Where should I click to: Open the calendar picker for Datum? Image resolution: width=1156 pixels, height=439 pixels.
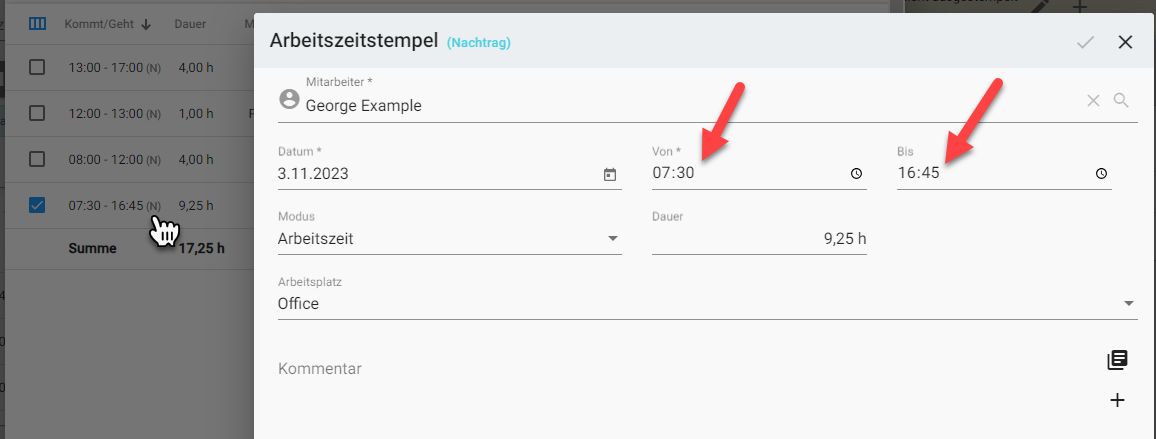610,174
